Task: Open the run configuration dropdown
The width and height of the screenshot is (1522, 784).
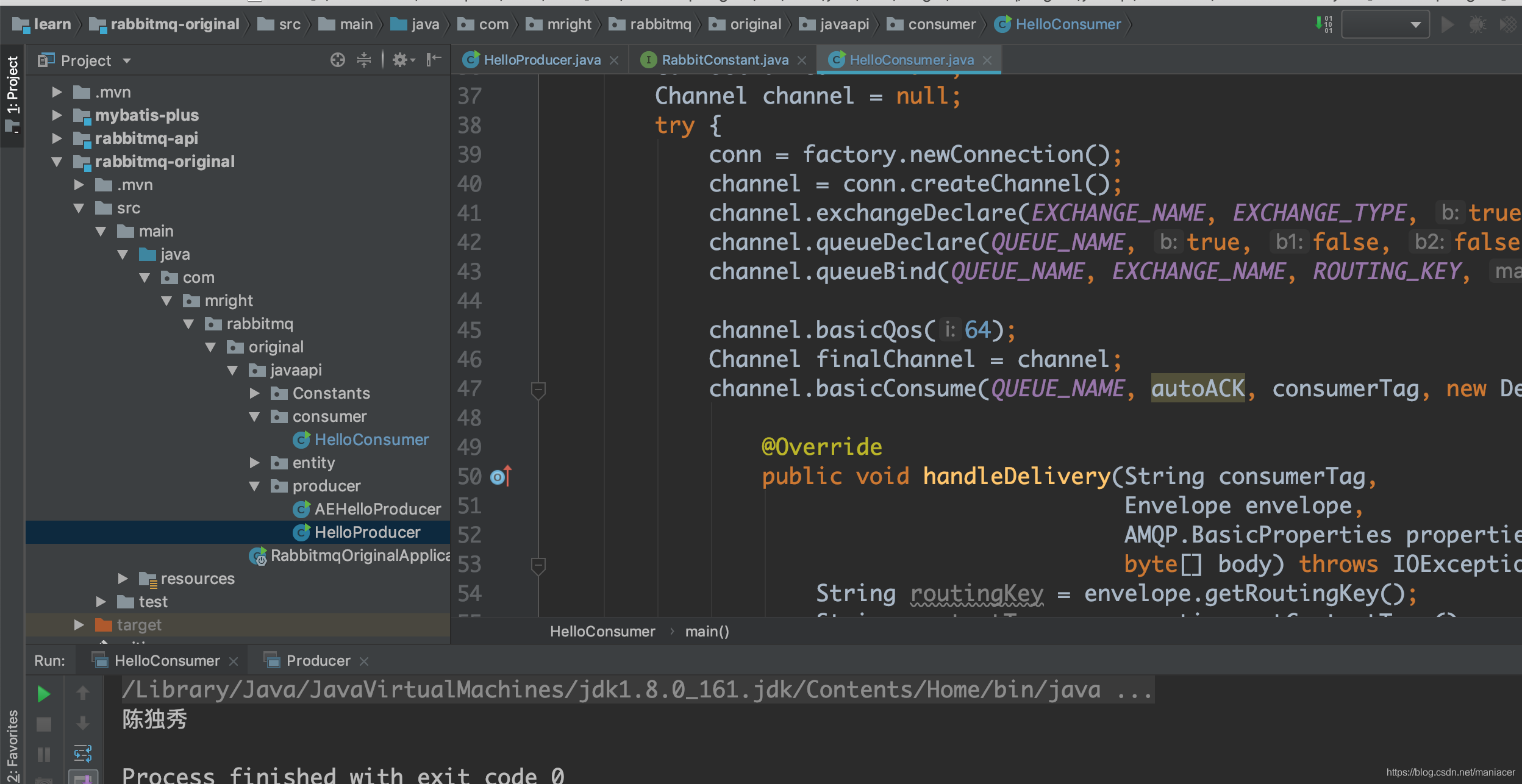Action: [1385, 25]
